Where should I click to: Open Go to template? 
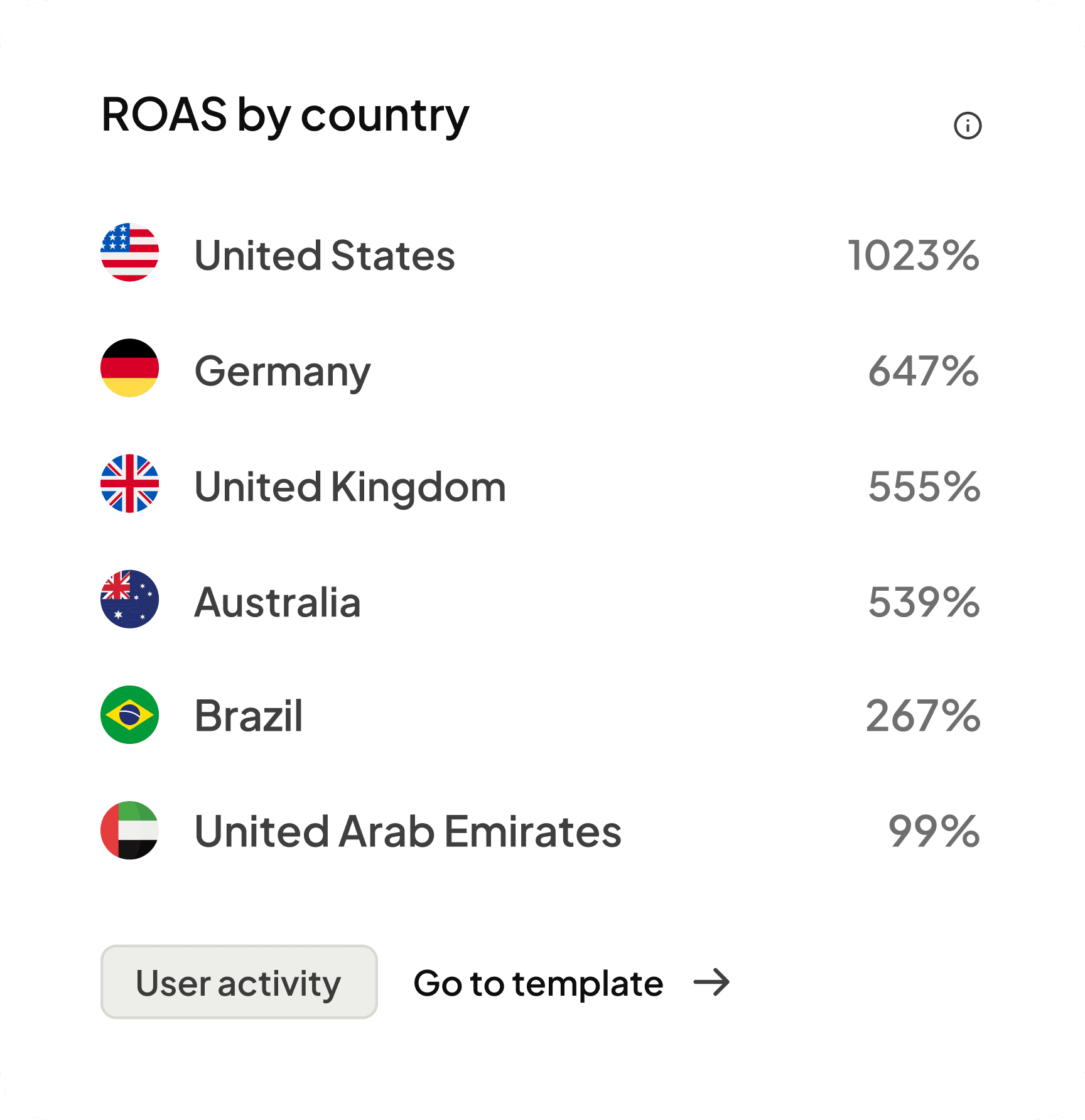point(539,983)
